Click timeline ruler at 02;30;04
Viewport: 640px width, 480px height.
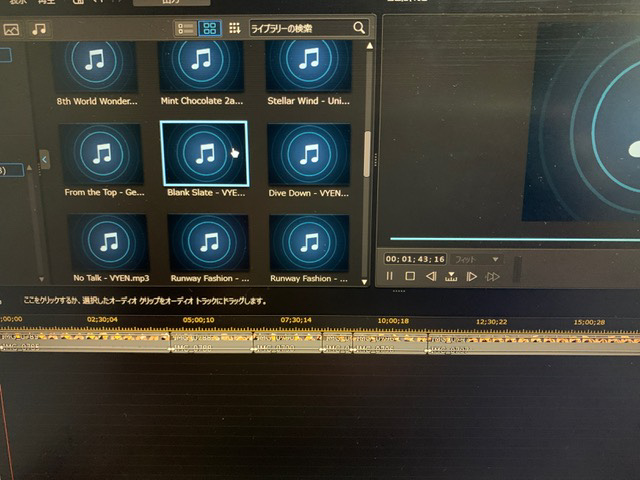(x=102, y=319)
